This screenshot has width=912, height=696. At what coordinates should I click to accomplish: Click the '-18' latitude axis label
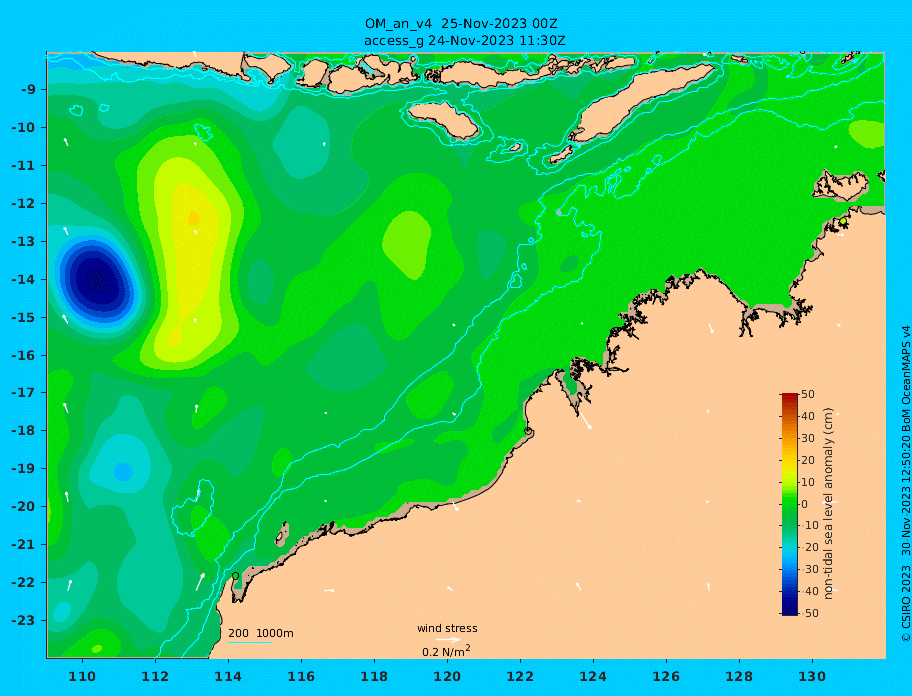click(23, 431)
